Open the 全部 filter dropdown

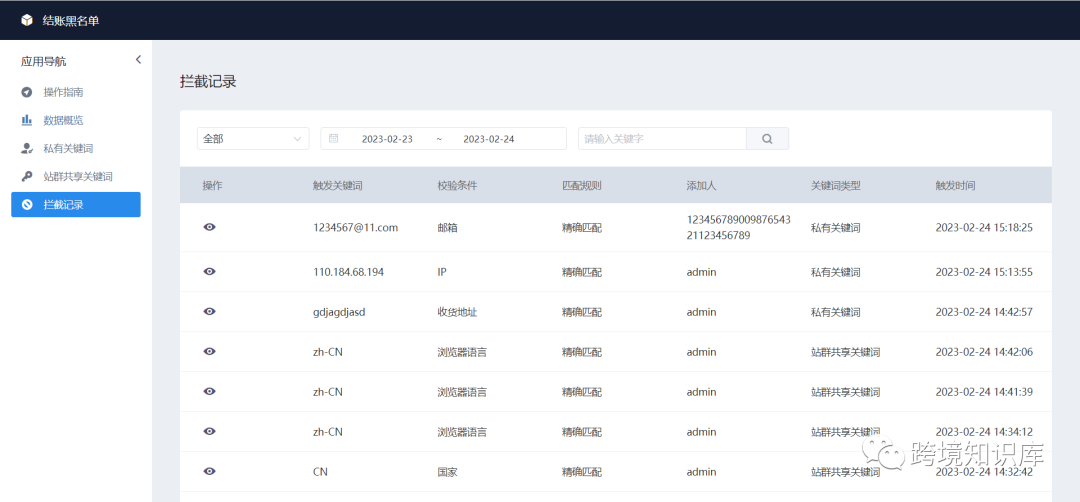coord(252,139)
